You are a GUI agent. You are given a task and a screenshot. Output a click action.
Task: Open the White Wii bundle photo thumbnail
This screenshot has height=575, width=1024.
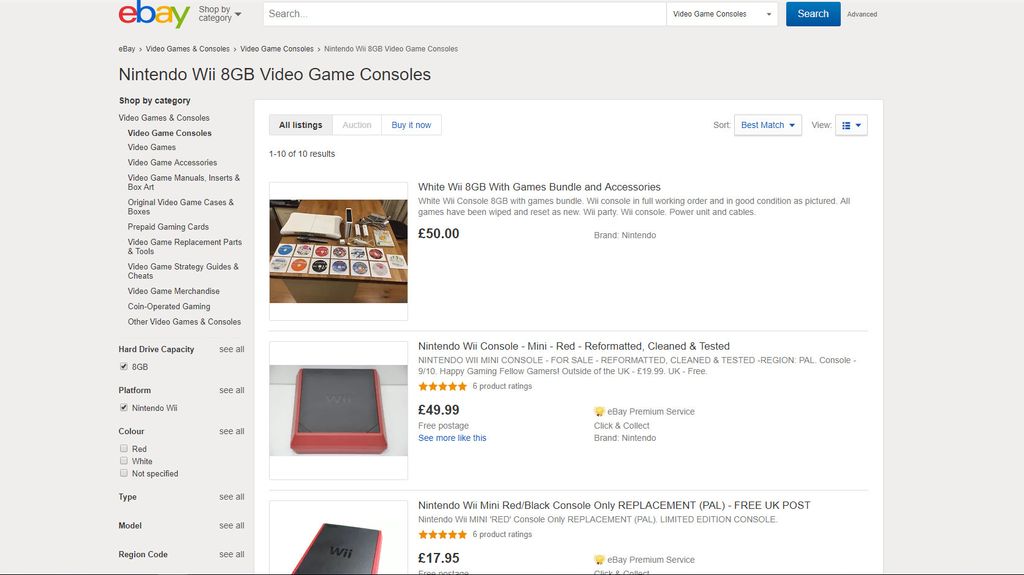point(338,252)
